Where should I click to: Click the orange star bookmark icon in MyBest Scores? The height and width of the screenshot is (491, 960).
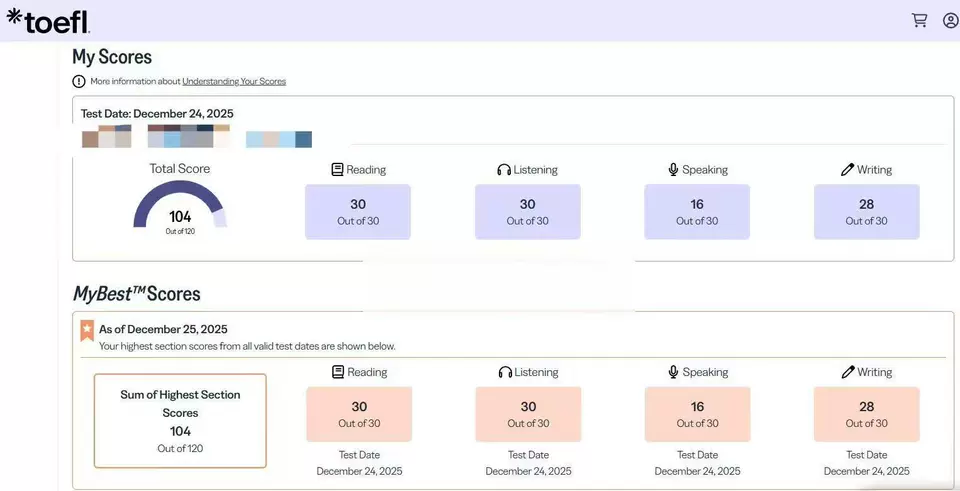click(87, 330)
